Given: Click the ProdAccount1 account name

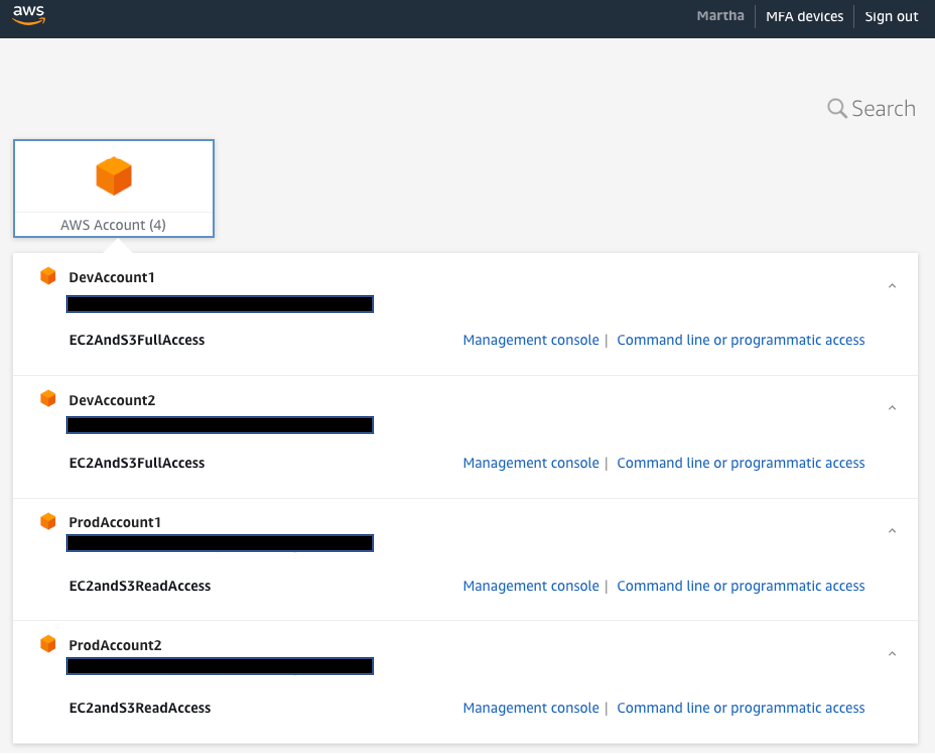Looking at the screenshot, I should click(115, 523).
